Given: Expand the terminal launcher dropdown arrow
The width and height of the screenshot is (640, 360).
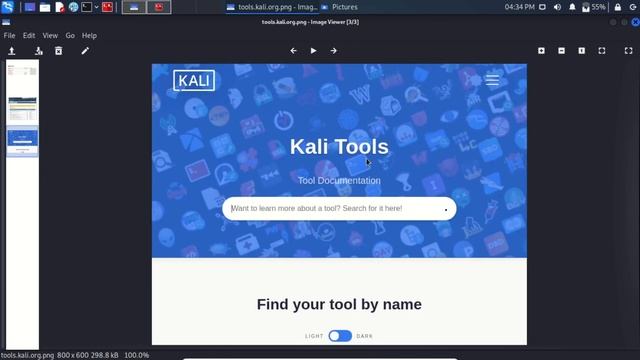Looking at the screenshot, I should (97, 7).
